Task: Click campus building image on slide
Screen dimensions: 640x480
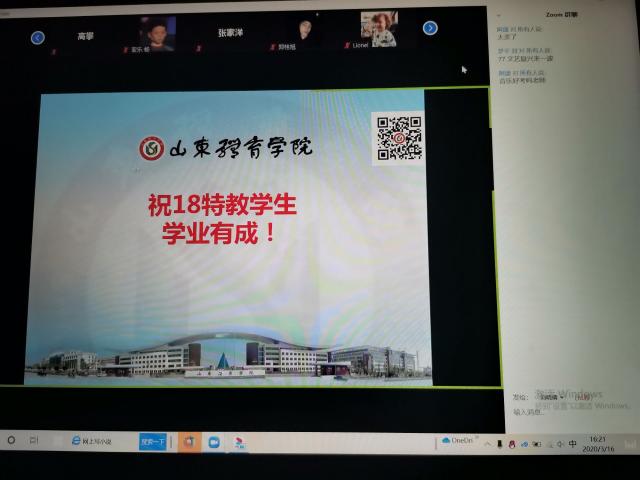Action: tap(229, 356)
